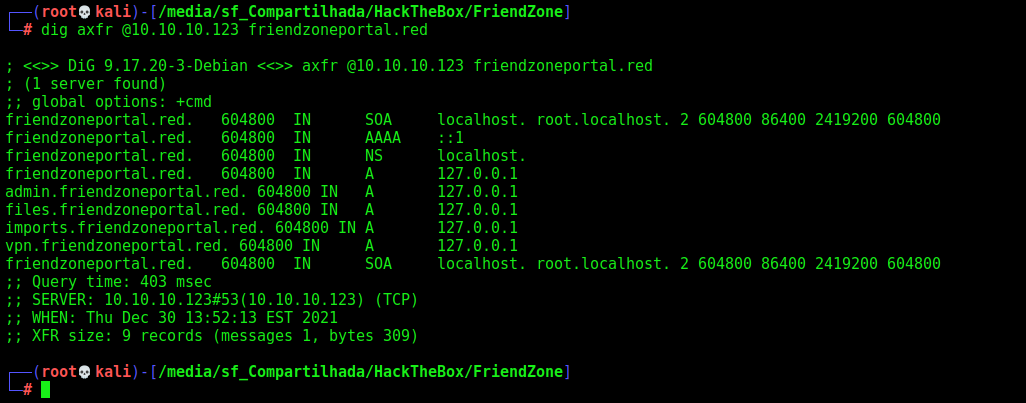The width and height of the screenshot is (1026, 403).
Task: Click the SERVER 10.10.10.123#53 line
Action: click(212, 300)
